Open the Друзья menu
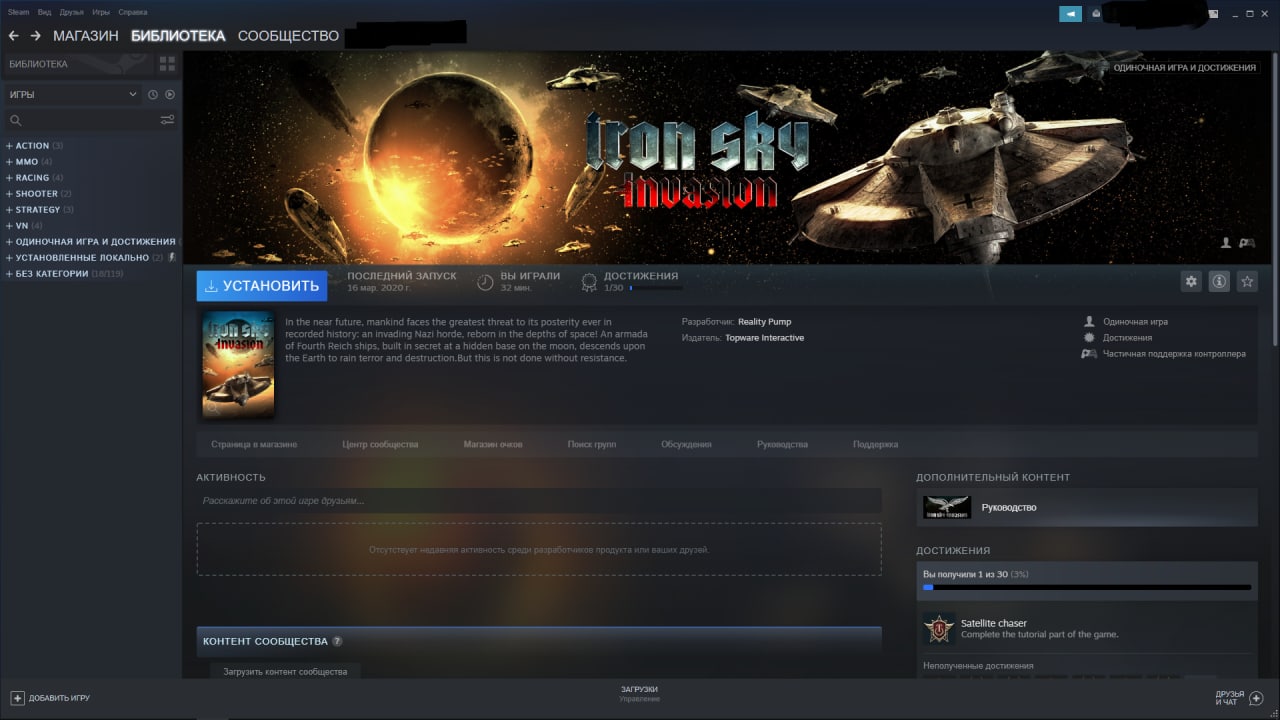 (72, 12)
